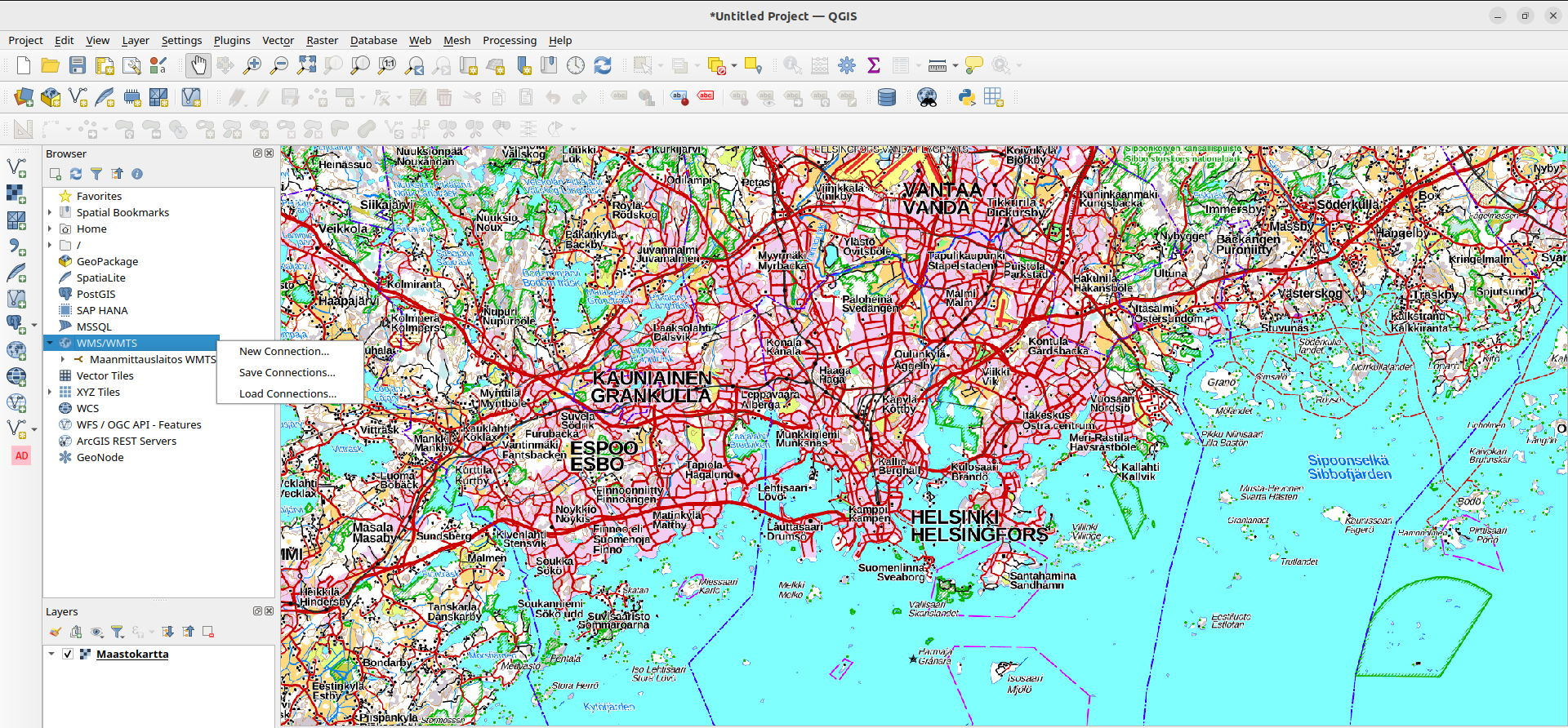Select the Vector Tiles browser item
Viewport: 1568px width, 728px height.
point(105,375)
